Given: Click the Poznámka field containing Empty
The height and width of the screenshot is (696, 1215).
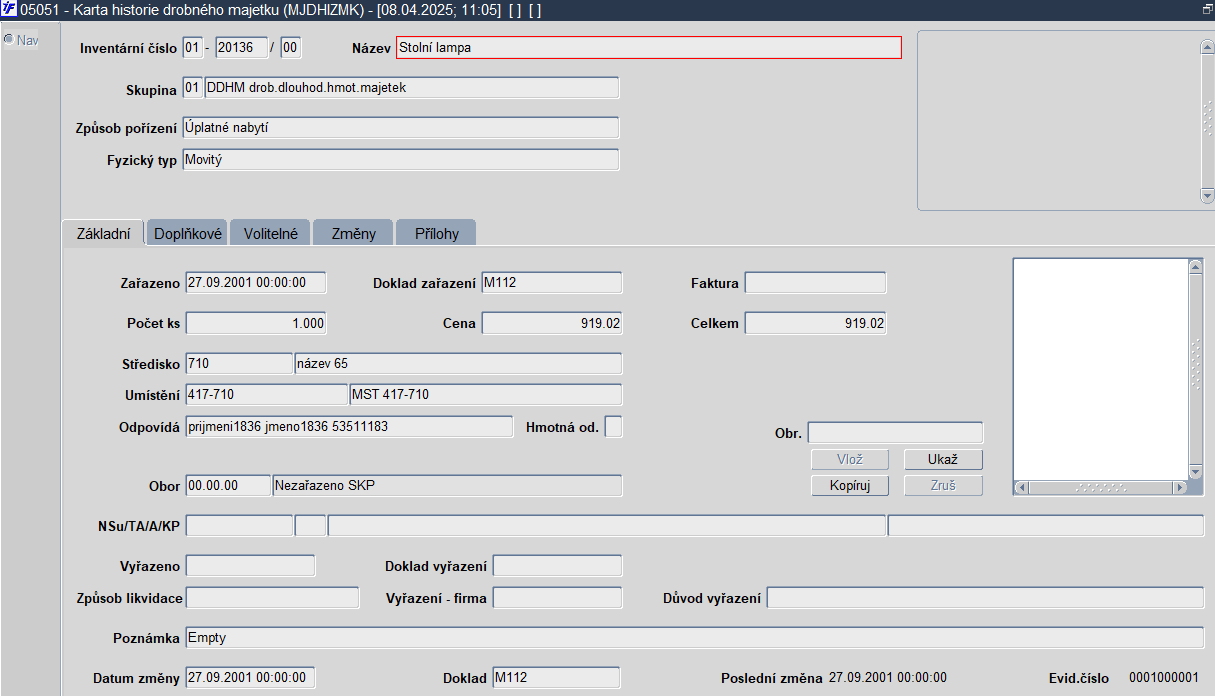Looking at the screenshot, I should click(x=694, y=638).
